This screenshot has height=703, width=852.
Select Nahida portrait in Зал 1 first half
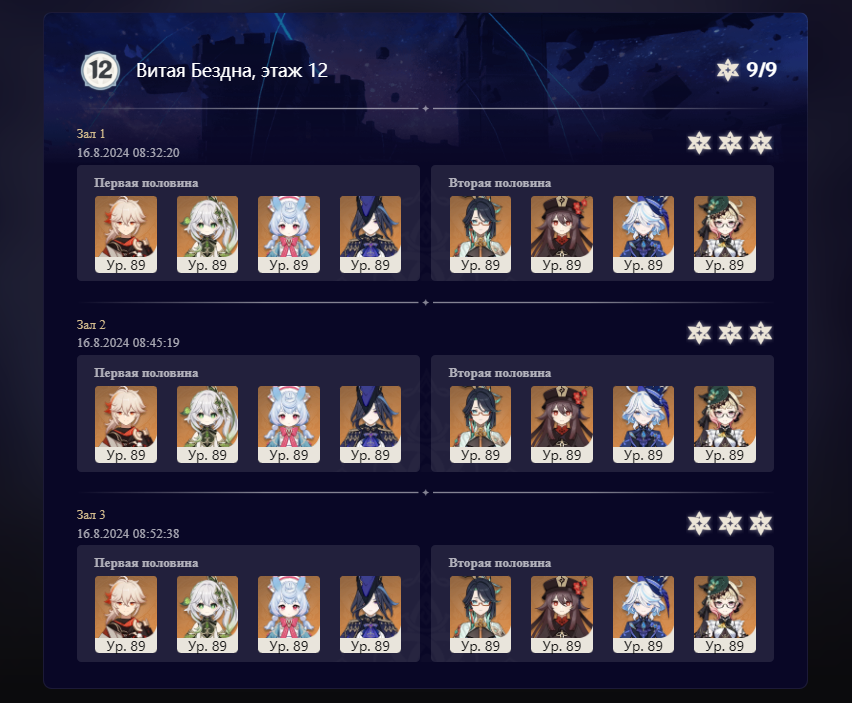point(207,234)
